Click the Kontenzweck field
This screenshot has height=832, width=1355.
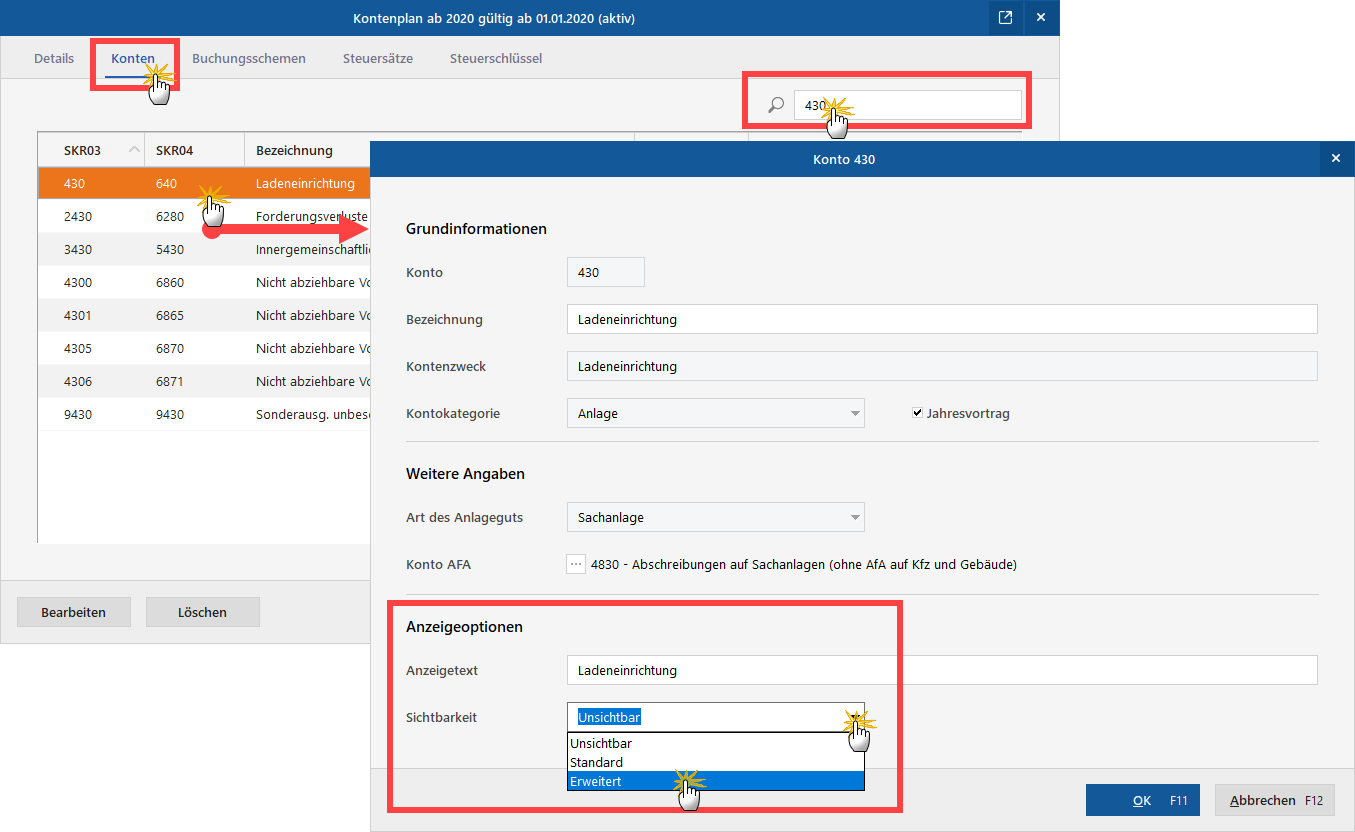pyautogui.click(x=942, y=366)
